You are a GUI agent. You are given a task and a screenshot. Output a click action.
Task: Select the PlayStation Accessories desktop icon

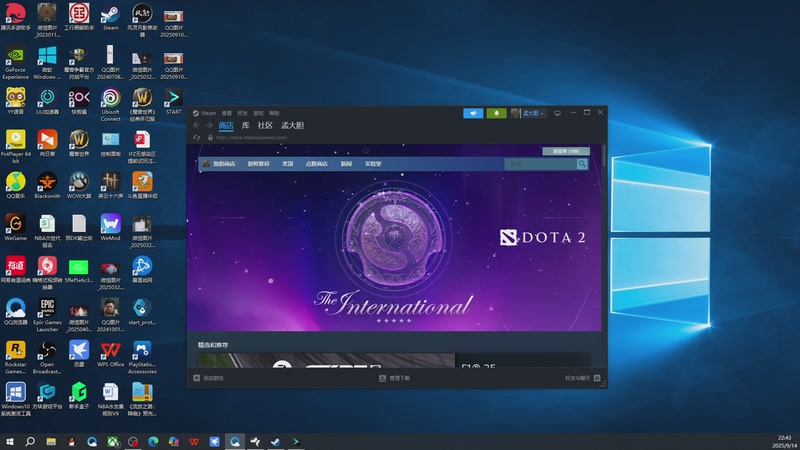pyautogui.click(x=142, y=357)
